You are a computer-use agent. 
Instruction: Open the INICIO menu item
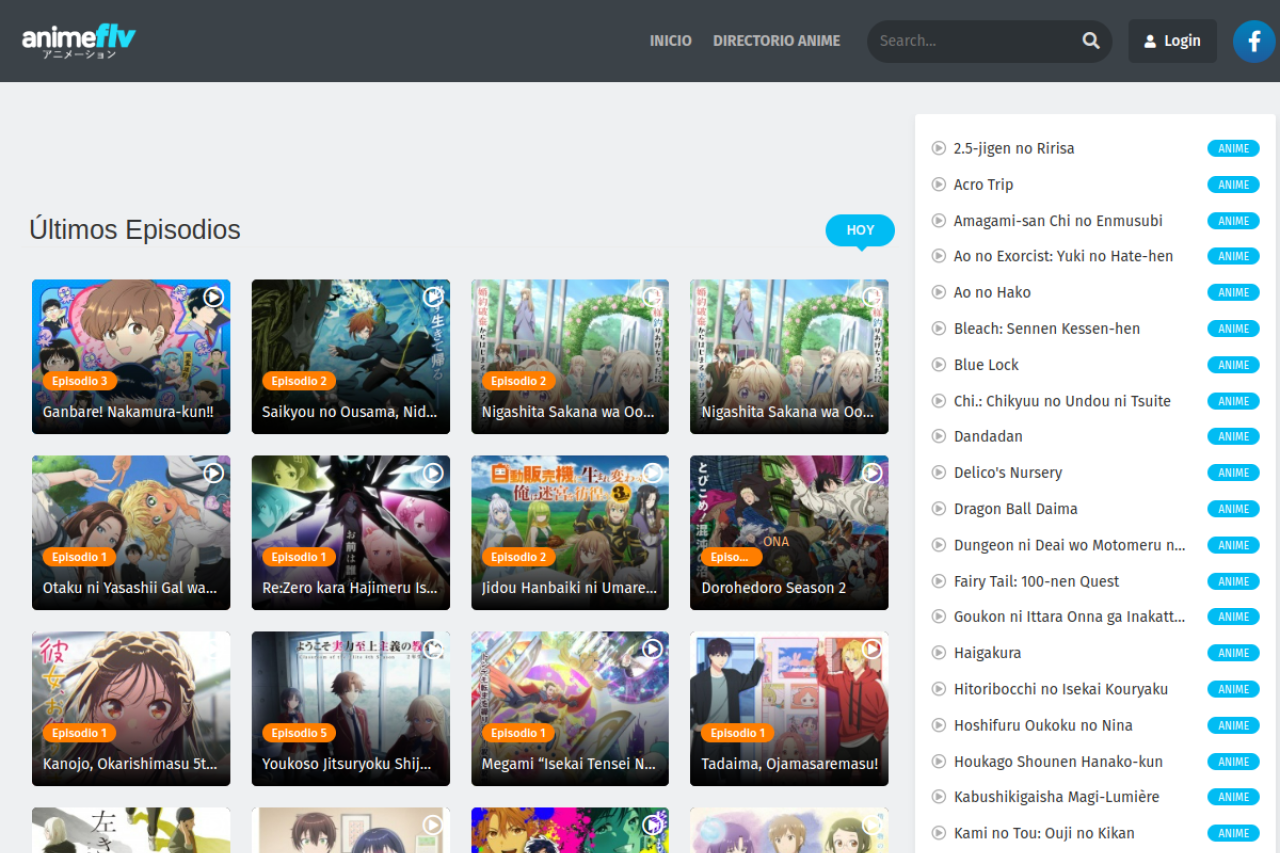pos(670,41)
